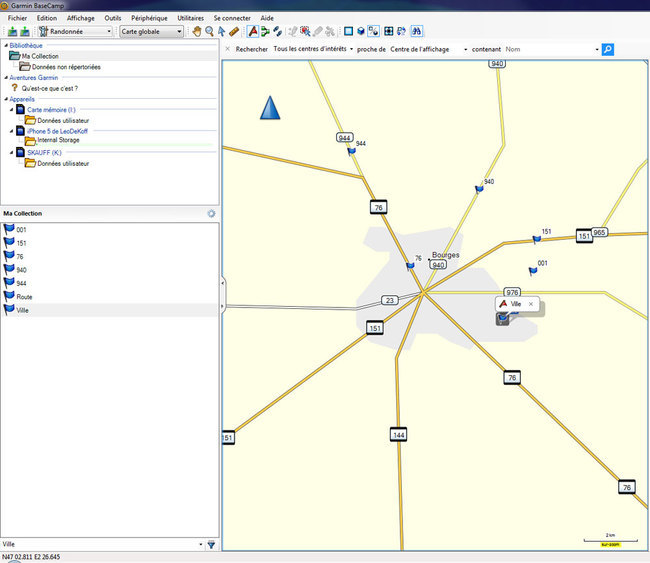650x563 pixels.
Task: Click Qu'est-ce que c'est ? link
Action: 50,88
